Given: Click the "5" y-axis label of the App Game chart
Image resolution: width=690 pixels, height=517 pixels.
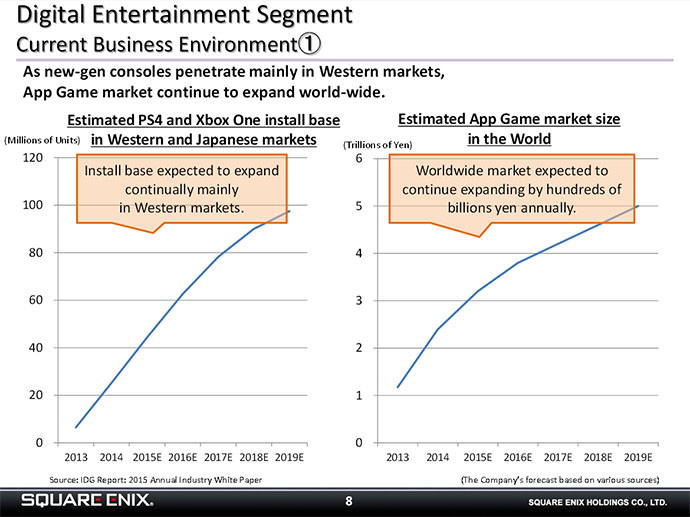Looking at the screenshot, I should click(x=359, y=206).
